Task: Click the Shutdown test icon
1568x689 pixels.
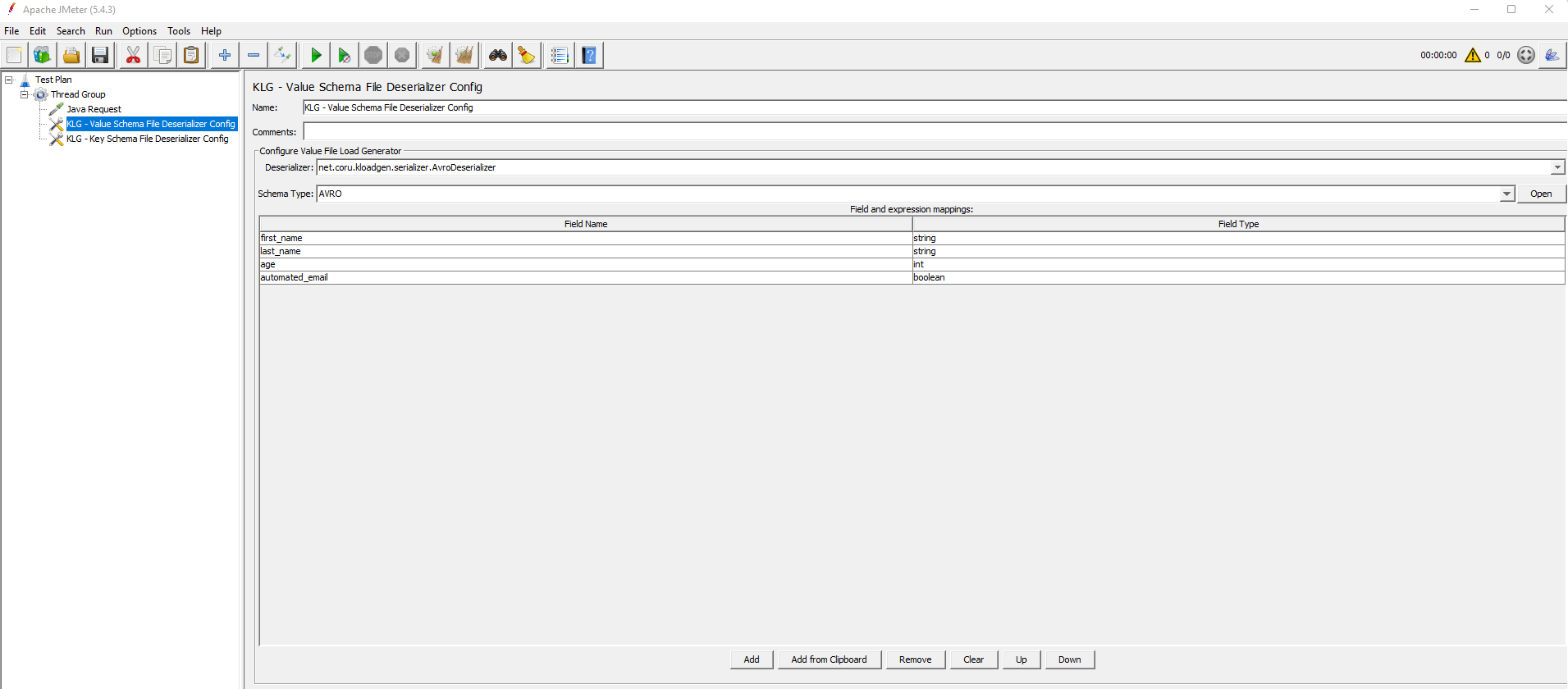Action: (x=402, y=55)
